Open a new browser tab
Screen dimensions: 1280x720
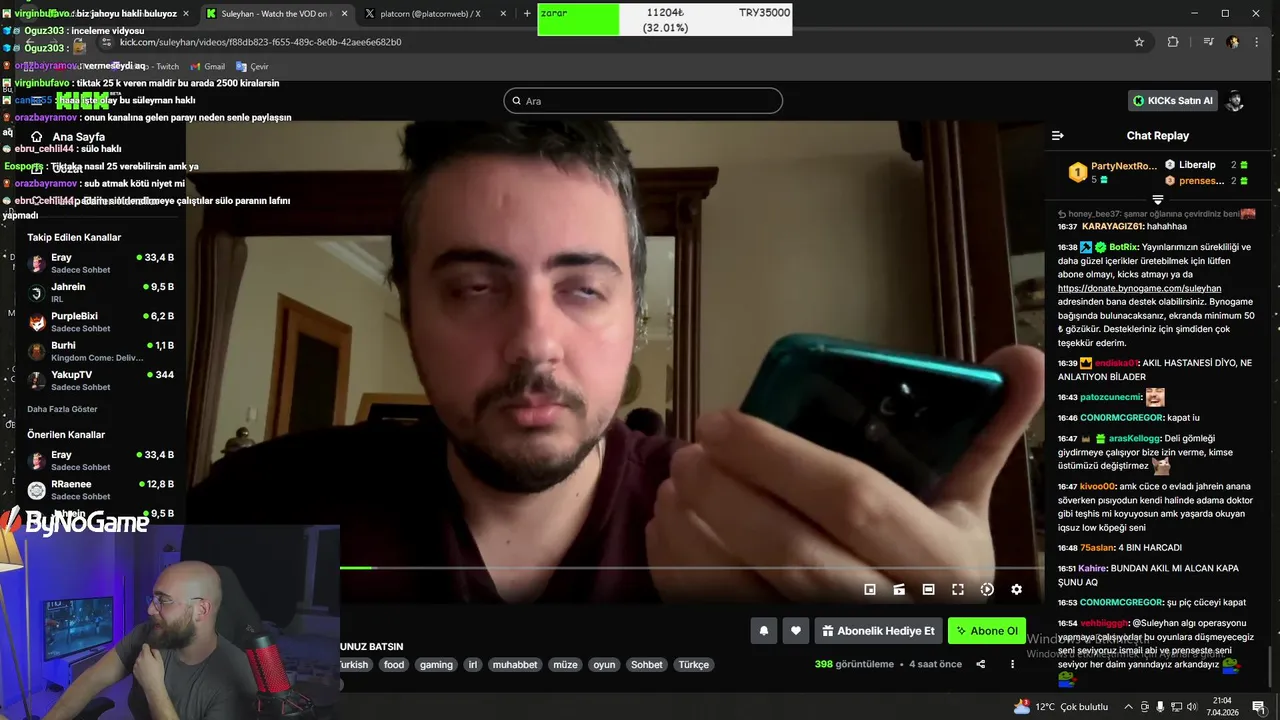[527, 14]
